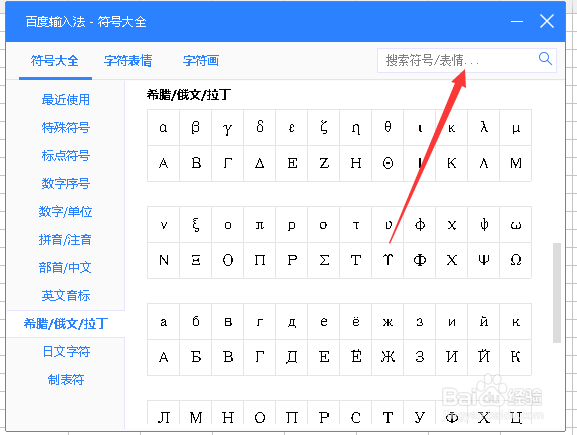
Task: Minimize the symbol window
Action: [x=517, y=21]
